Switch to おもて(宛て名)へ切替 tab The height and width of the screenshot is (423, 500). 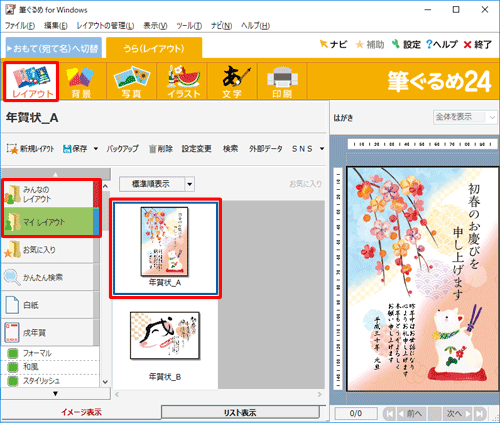tap(54, 48)
